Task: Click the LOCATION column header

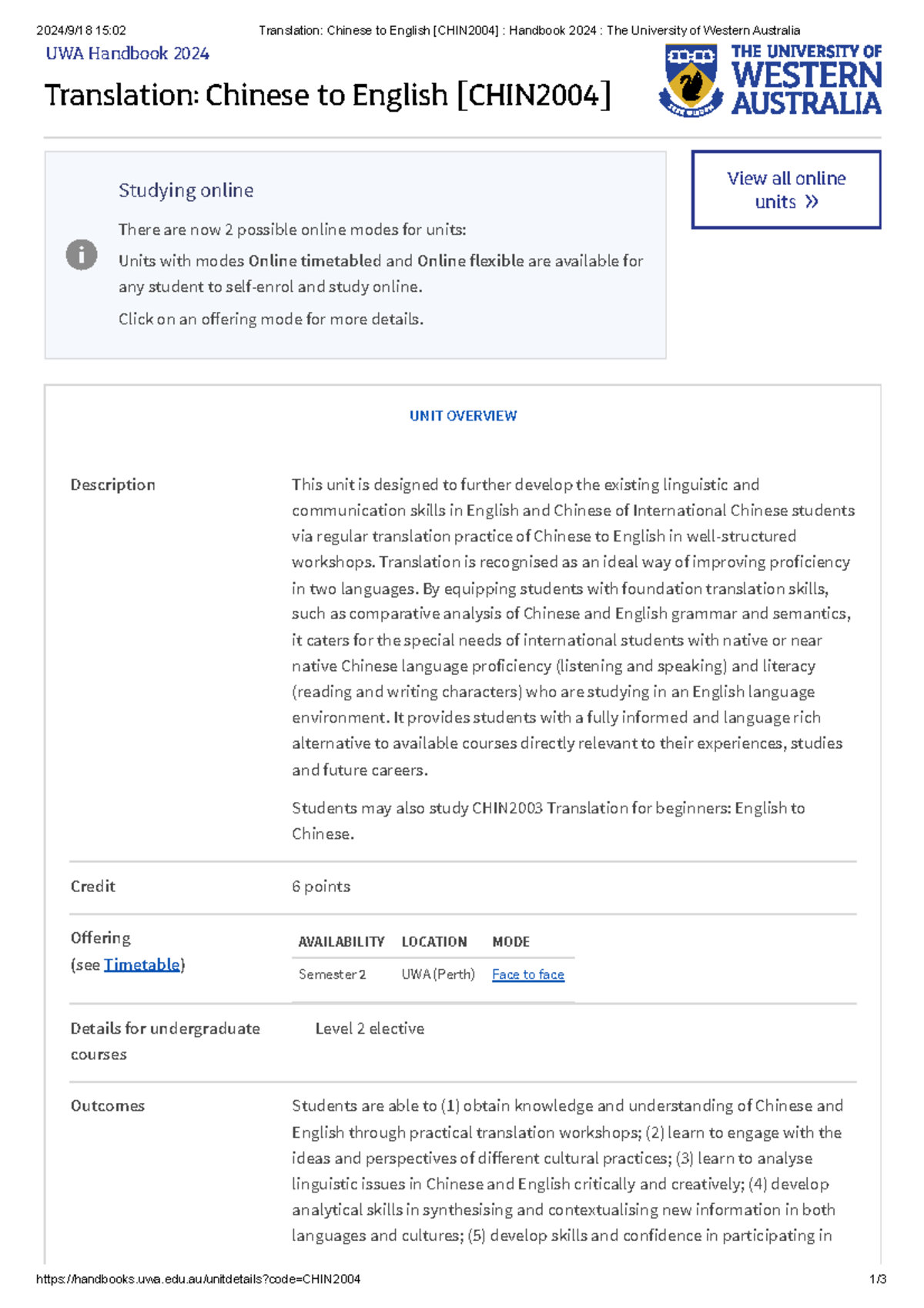Action: click(434, 942)
